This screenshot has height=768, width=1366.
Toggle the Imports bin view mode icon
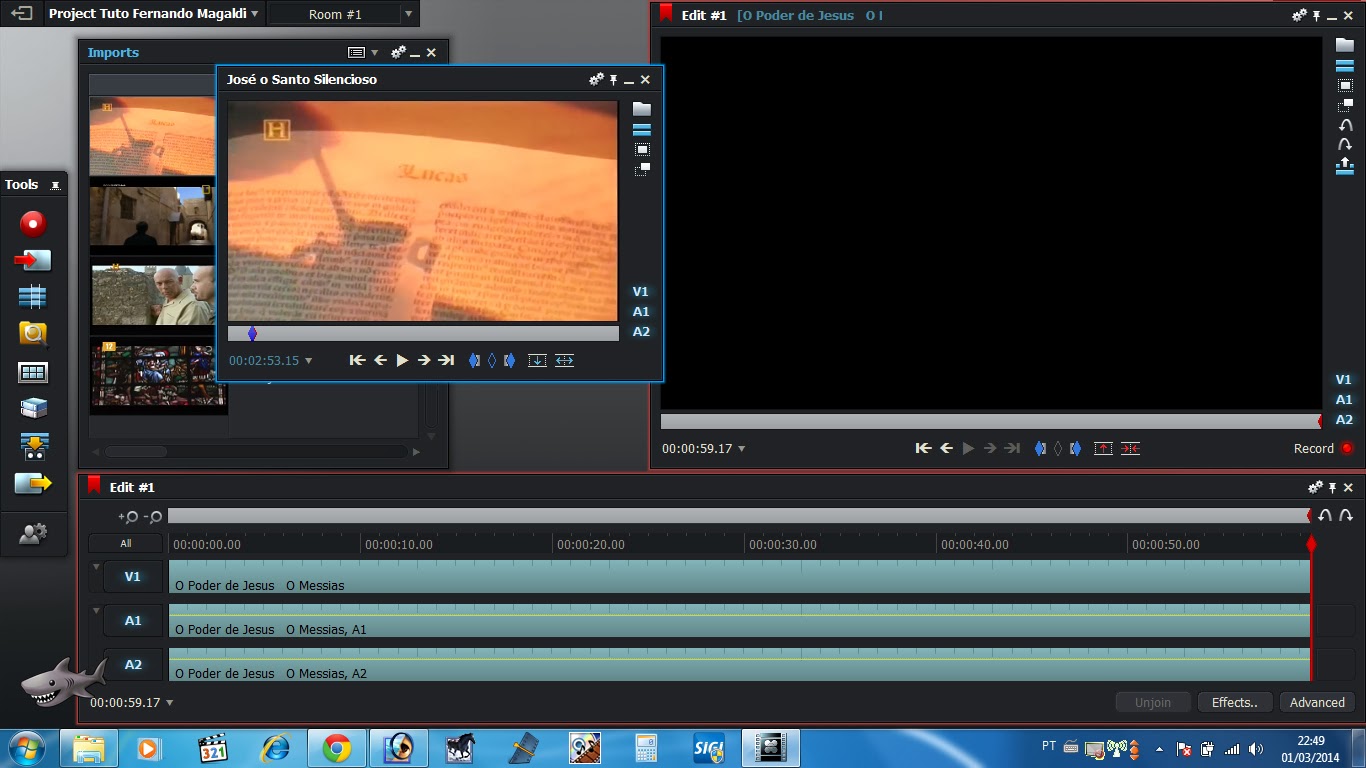[x=356, y=52]
